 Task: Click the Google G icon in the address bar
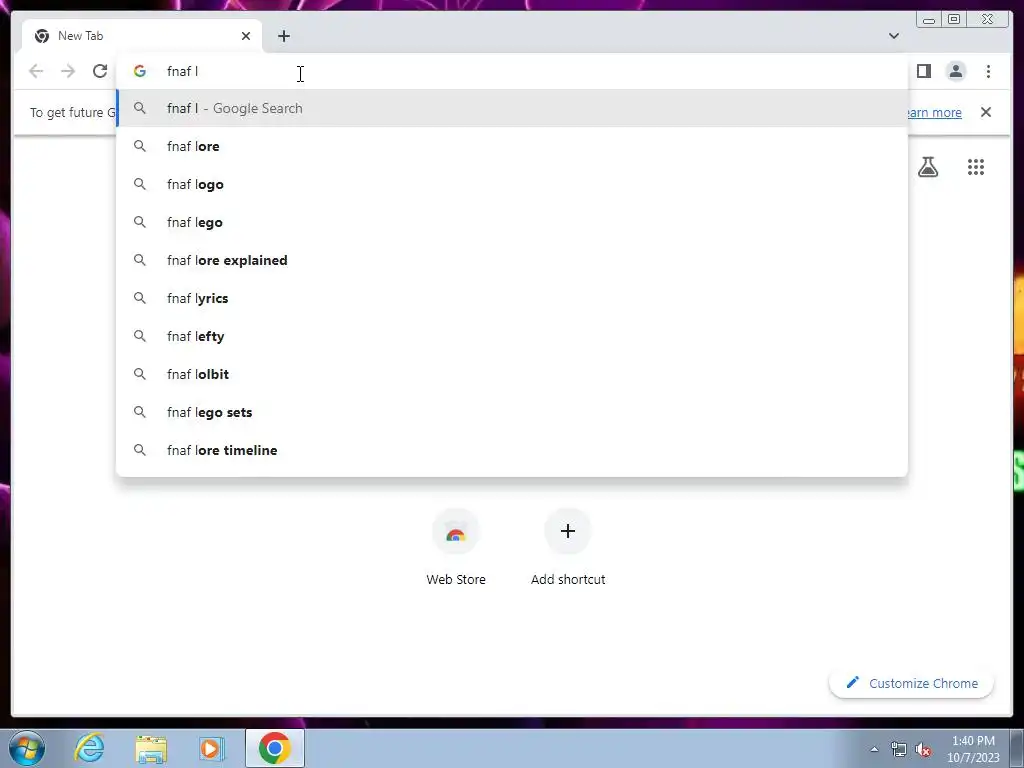pyautogui.click(x=140, y=71)
